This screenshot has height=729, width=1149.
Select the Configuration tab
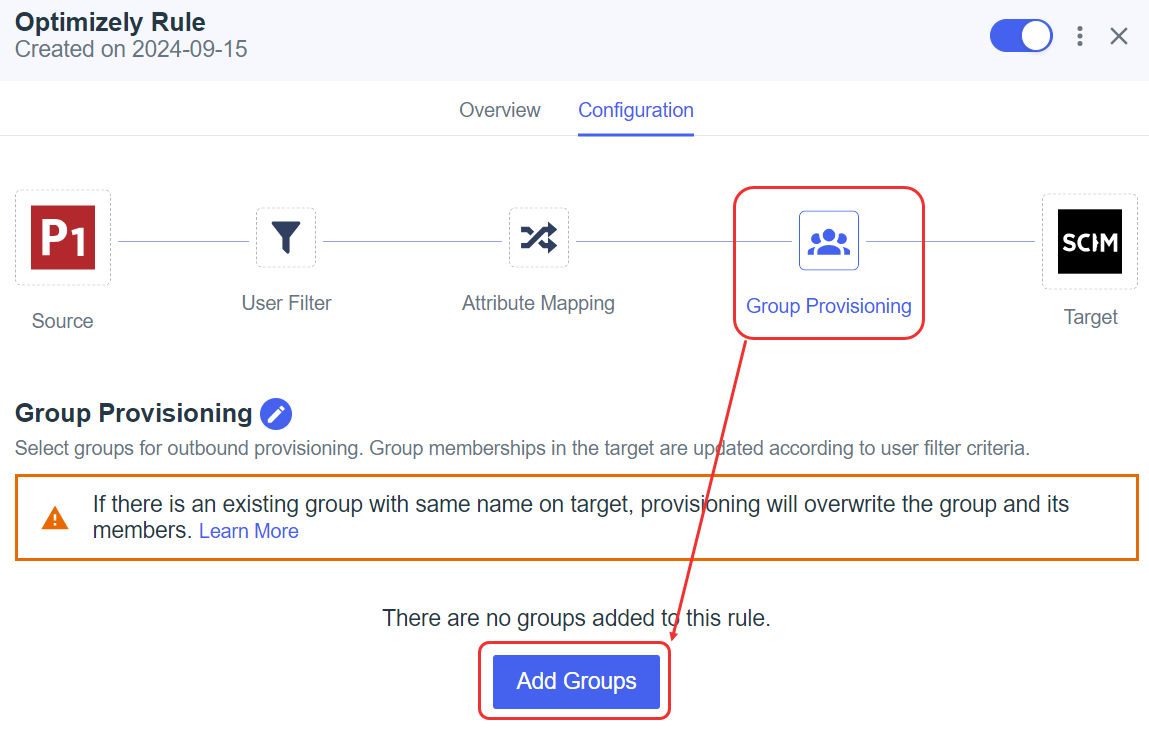(636, 110)
